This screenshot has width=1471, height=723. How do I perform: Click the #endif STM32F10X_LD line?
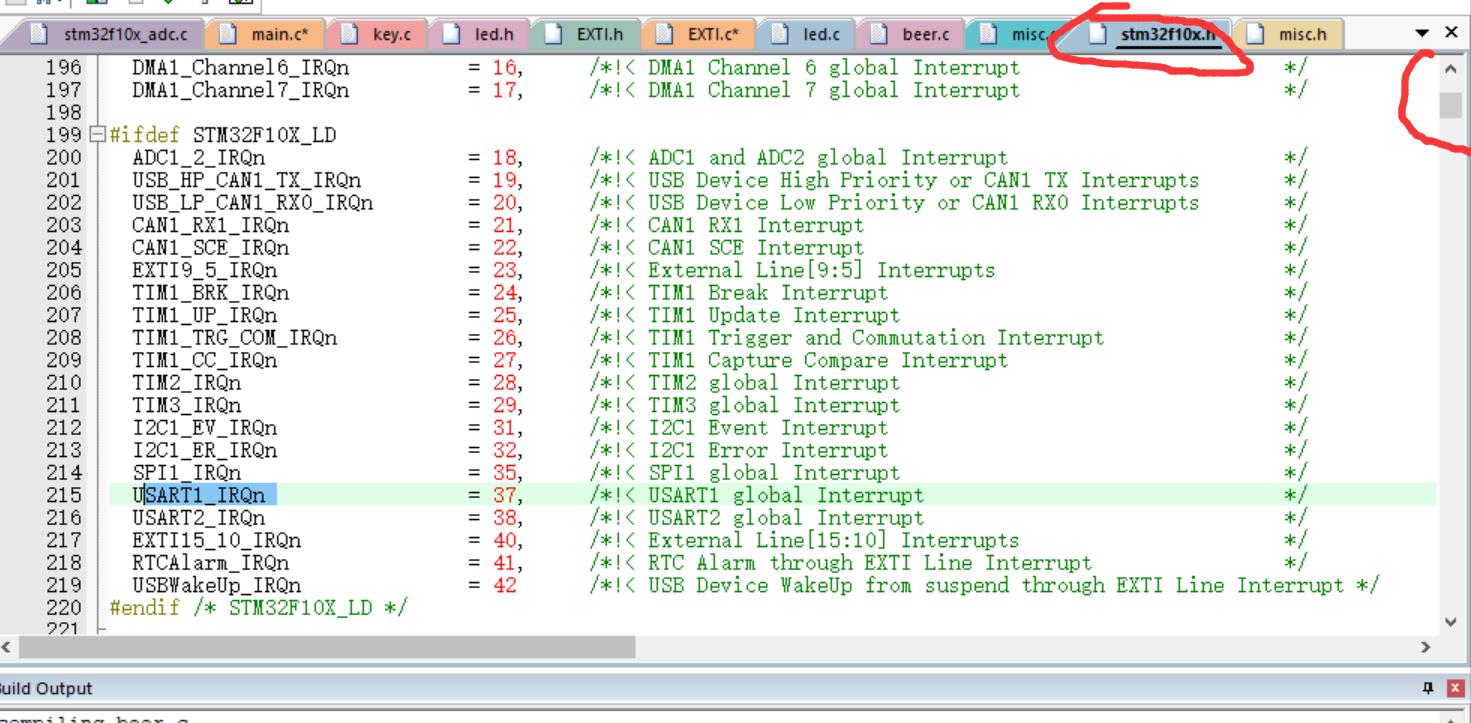[x=258, y=608]
